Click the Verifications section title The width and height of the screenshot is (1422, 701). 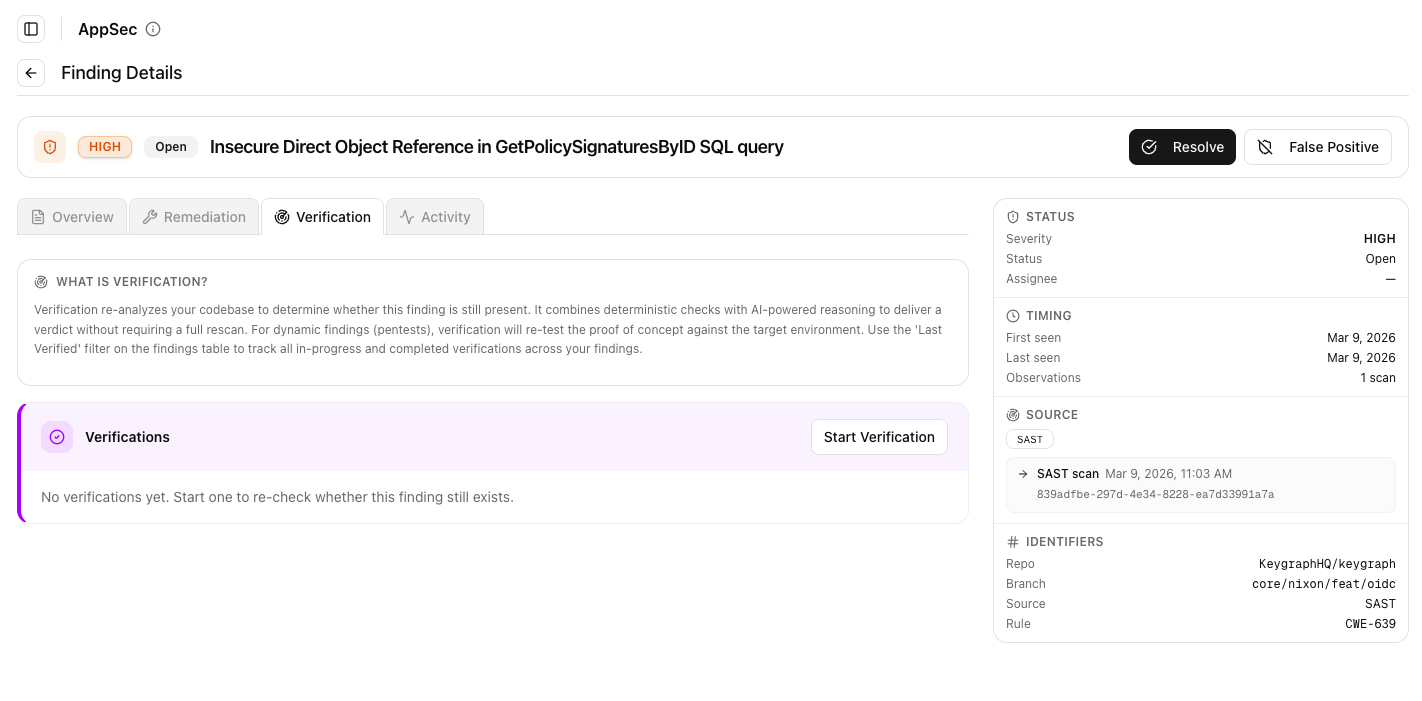pos(127,437)
